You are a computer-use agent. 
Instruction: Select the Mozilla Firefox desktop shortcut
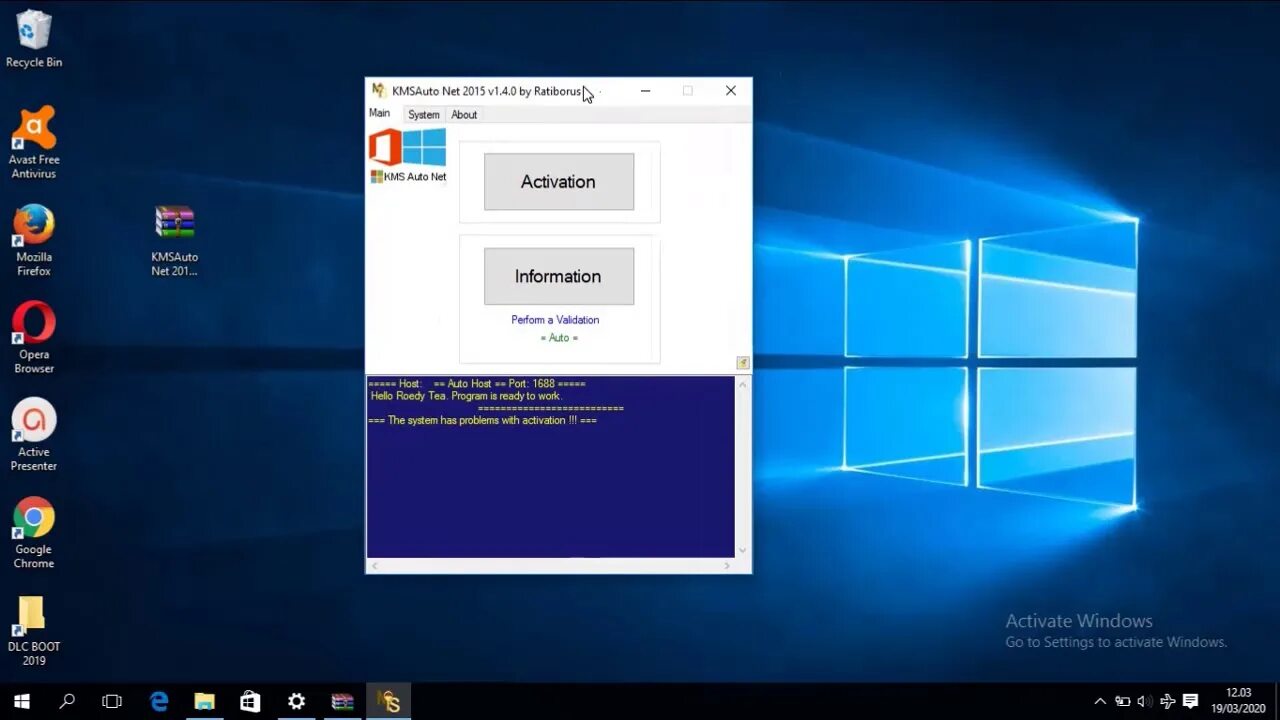point(34,240)
